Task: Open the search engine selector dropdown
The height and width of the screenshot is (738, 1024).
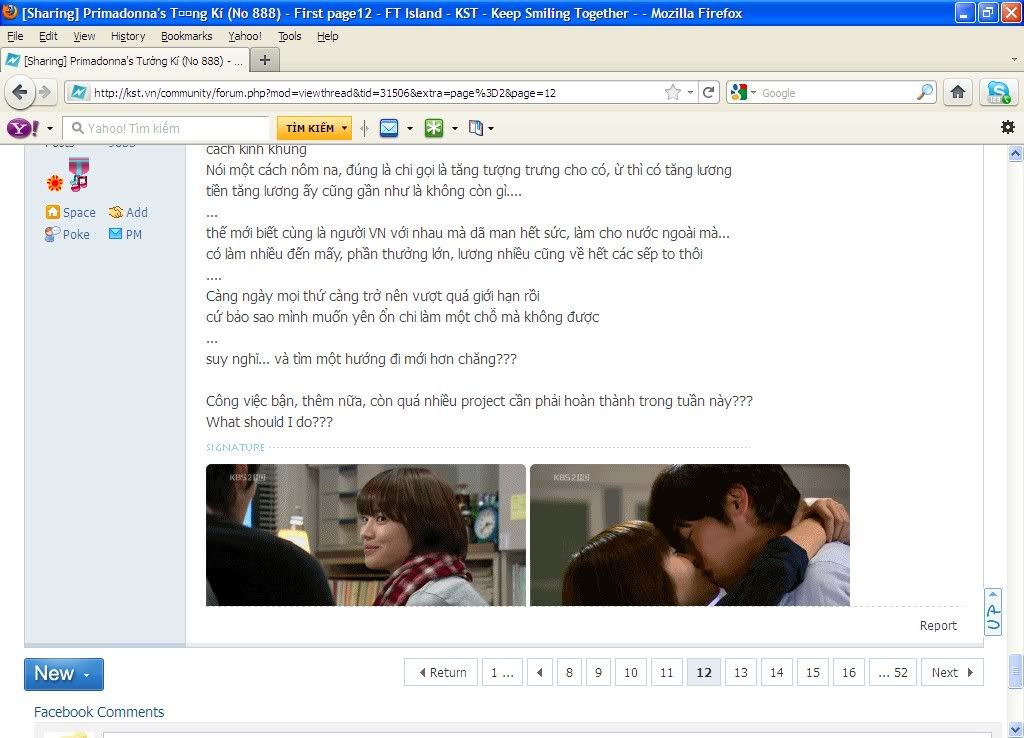Action: (x=754, y=93)
